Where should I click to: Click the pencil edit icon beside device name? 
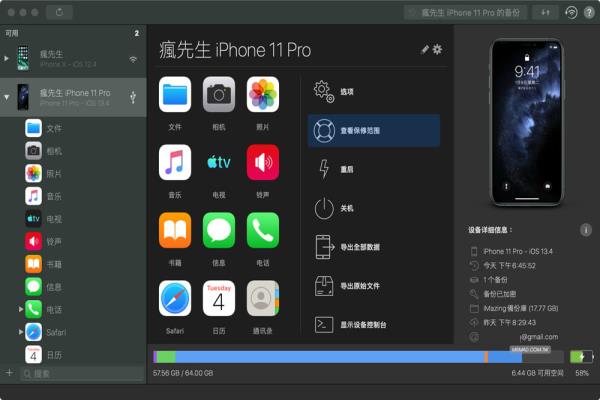pos(425,49)
